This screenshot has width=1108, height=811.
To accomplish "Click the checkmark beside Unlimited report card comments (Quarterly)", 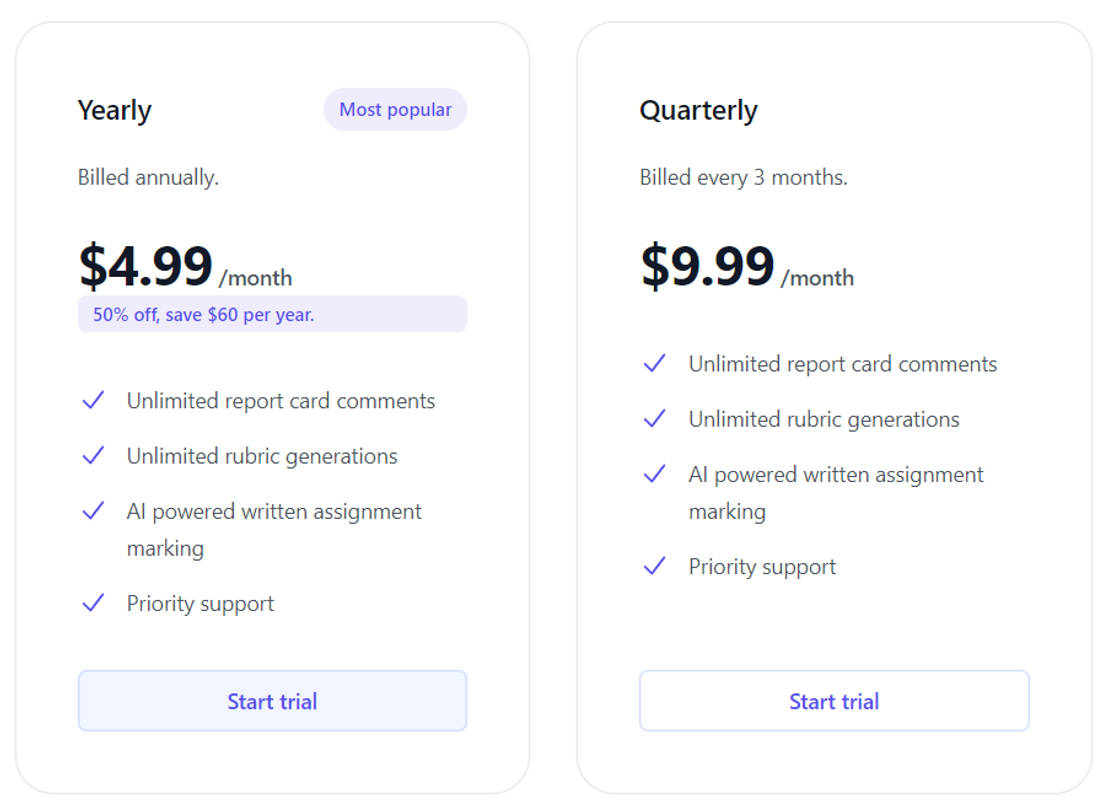I will 654,364.
